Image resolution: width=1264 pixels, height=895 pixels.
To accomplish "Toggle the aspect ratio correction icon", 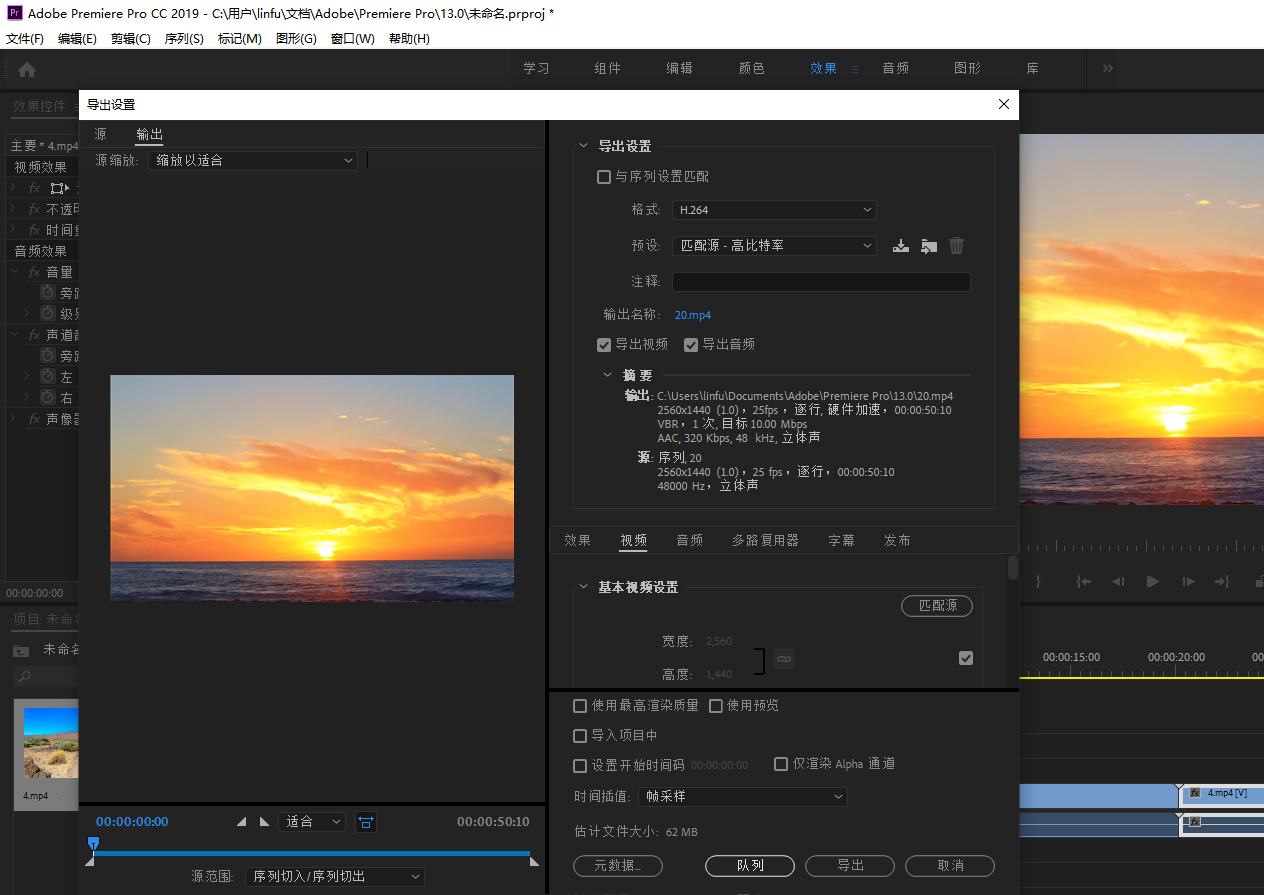I will 366,822.
